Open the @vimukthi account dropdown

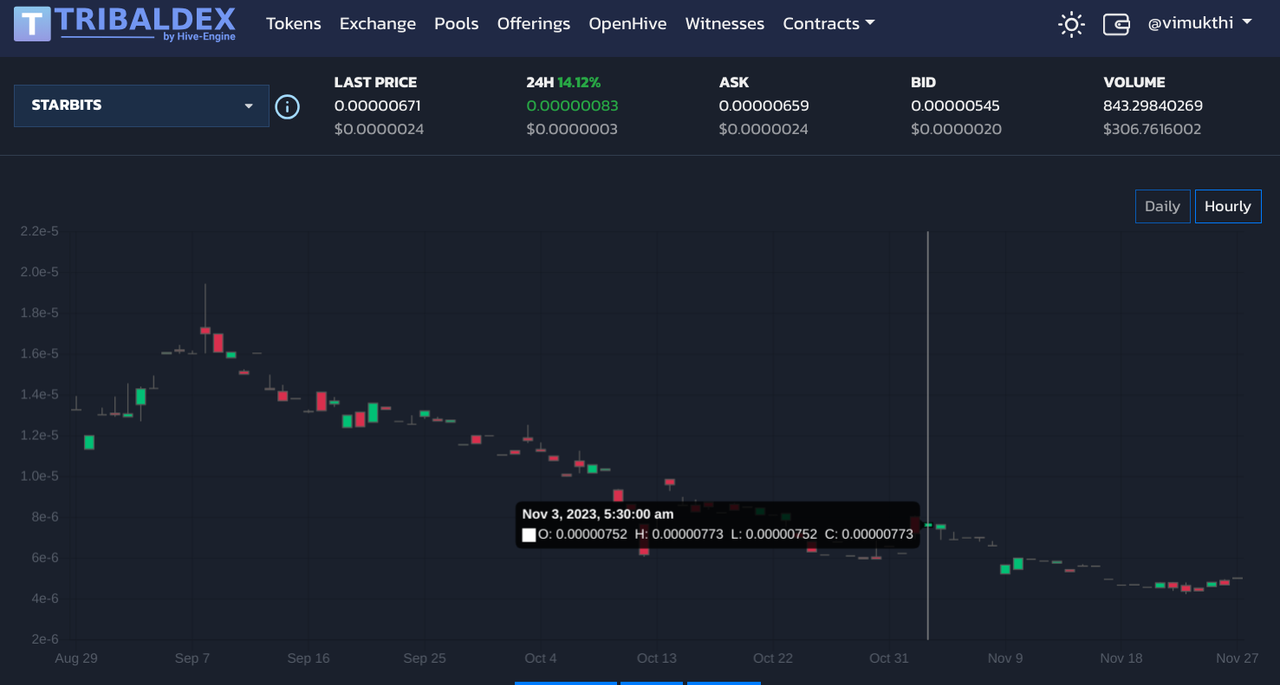coord(1199,23)
